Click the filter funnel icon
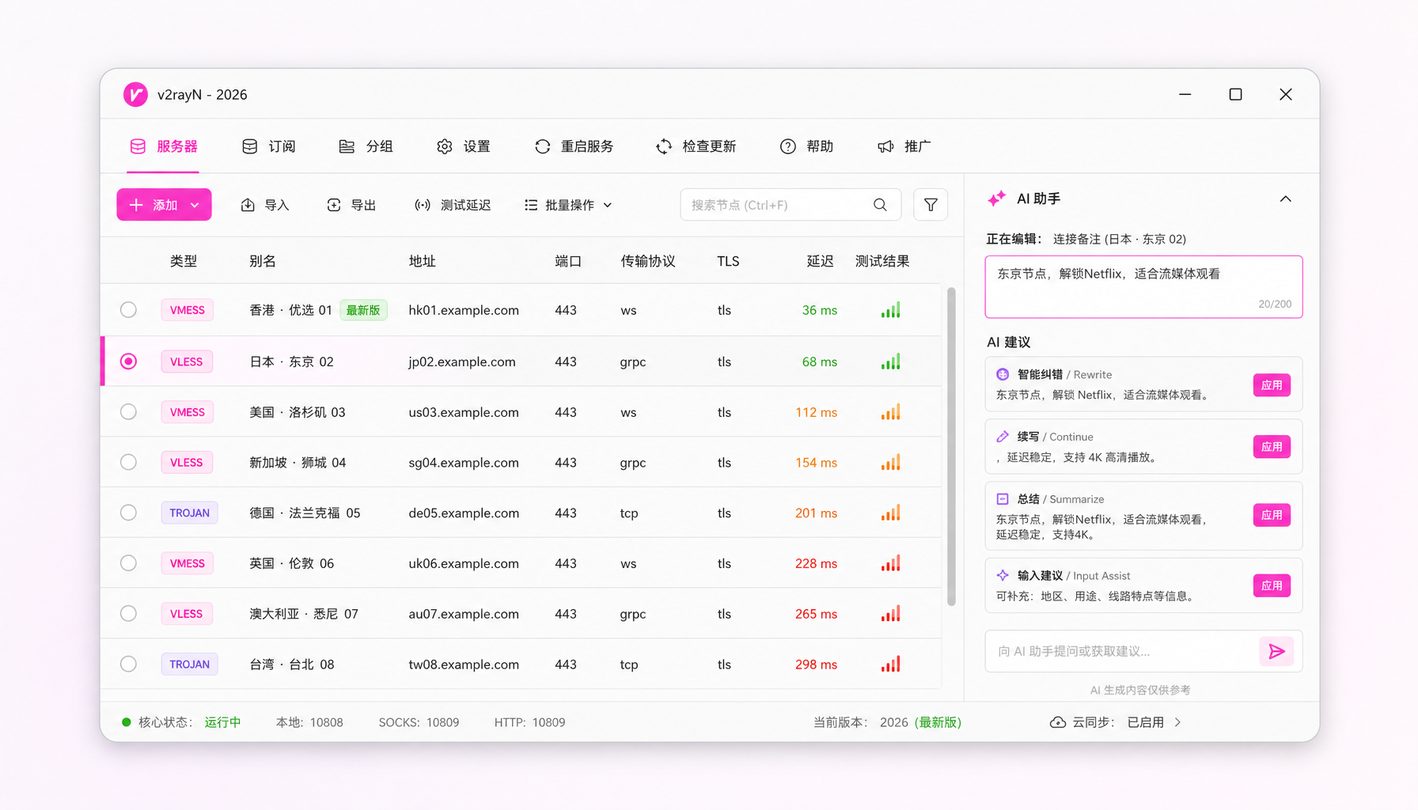This screenshot has width=1418, height=810. 930,205
